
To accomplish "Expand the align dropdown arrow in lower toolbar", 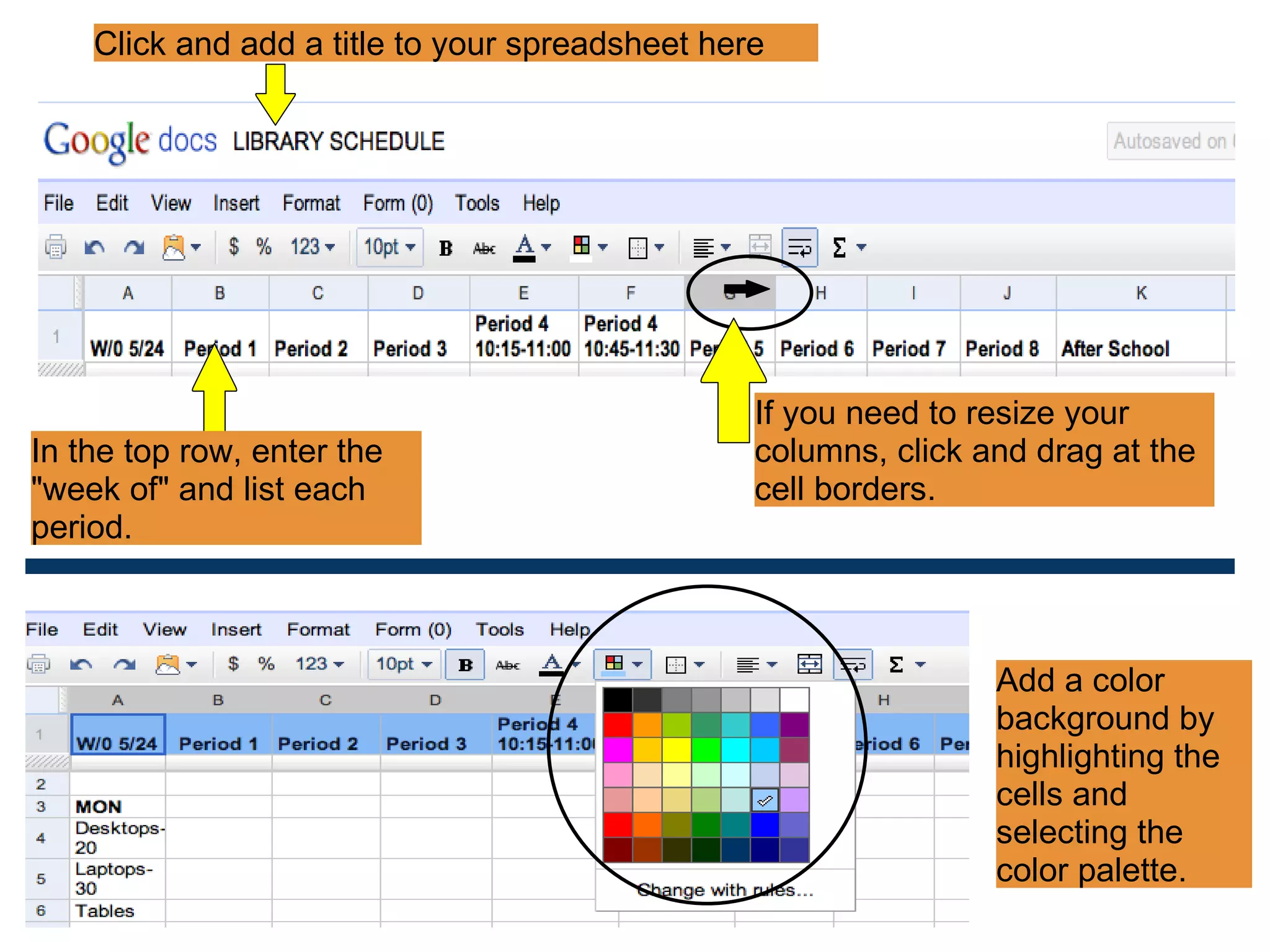I will 772,664.
